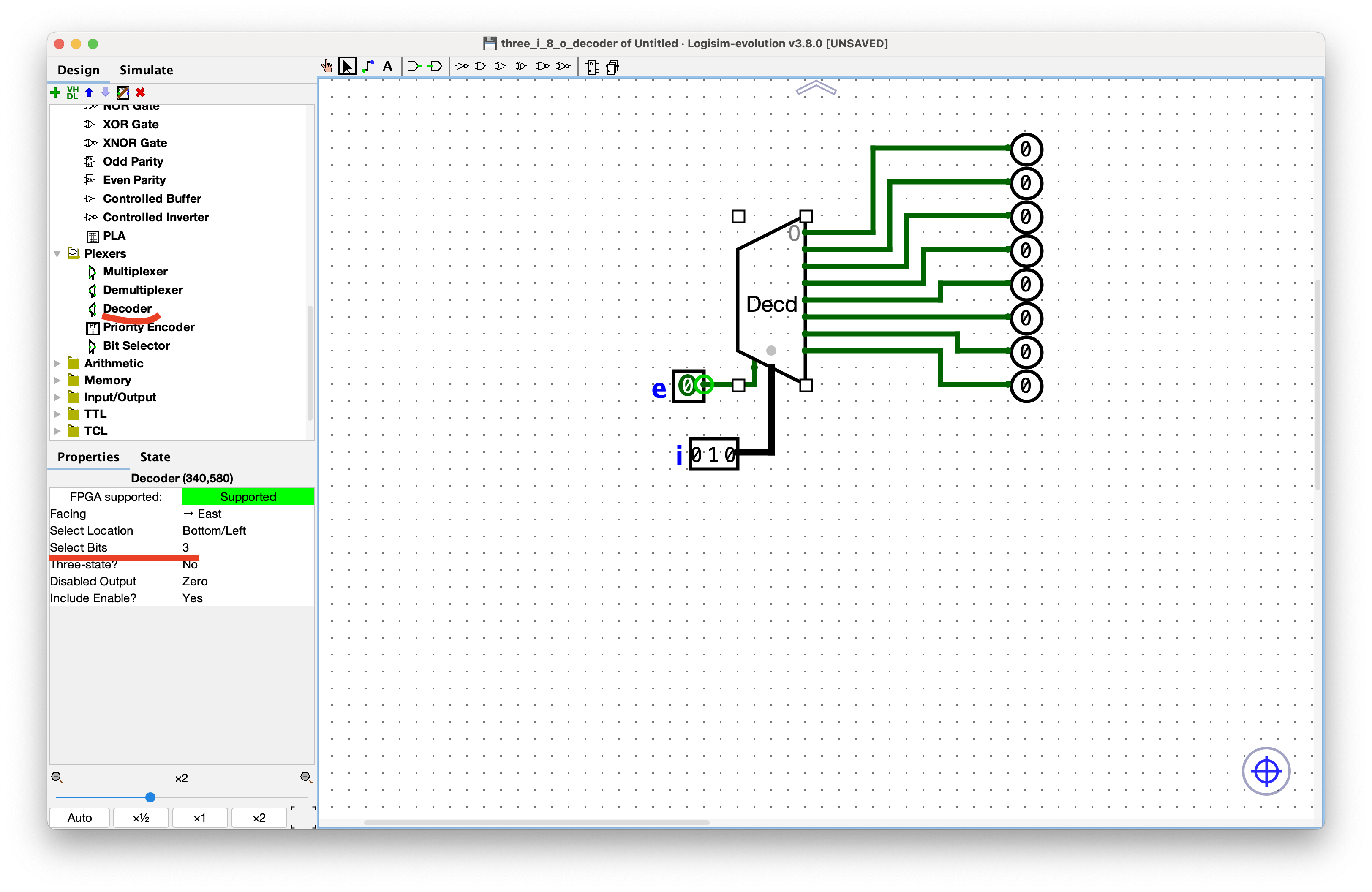The image size is (1372, 892).
Task: Toggle the last bit of input i
Action: click(730, 454)
